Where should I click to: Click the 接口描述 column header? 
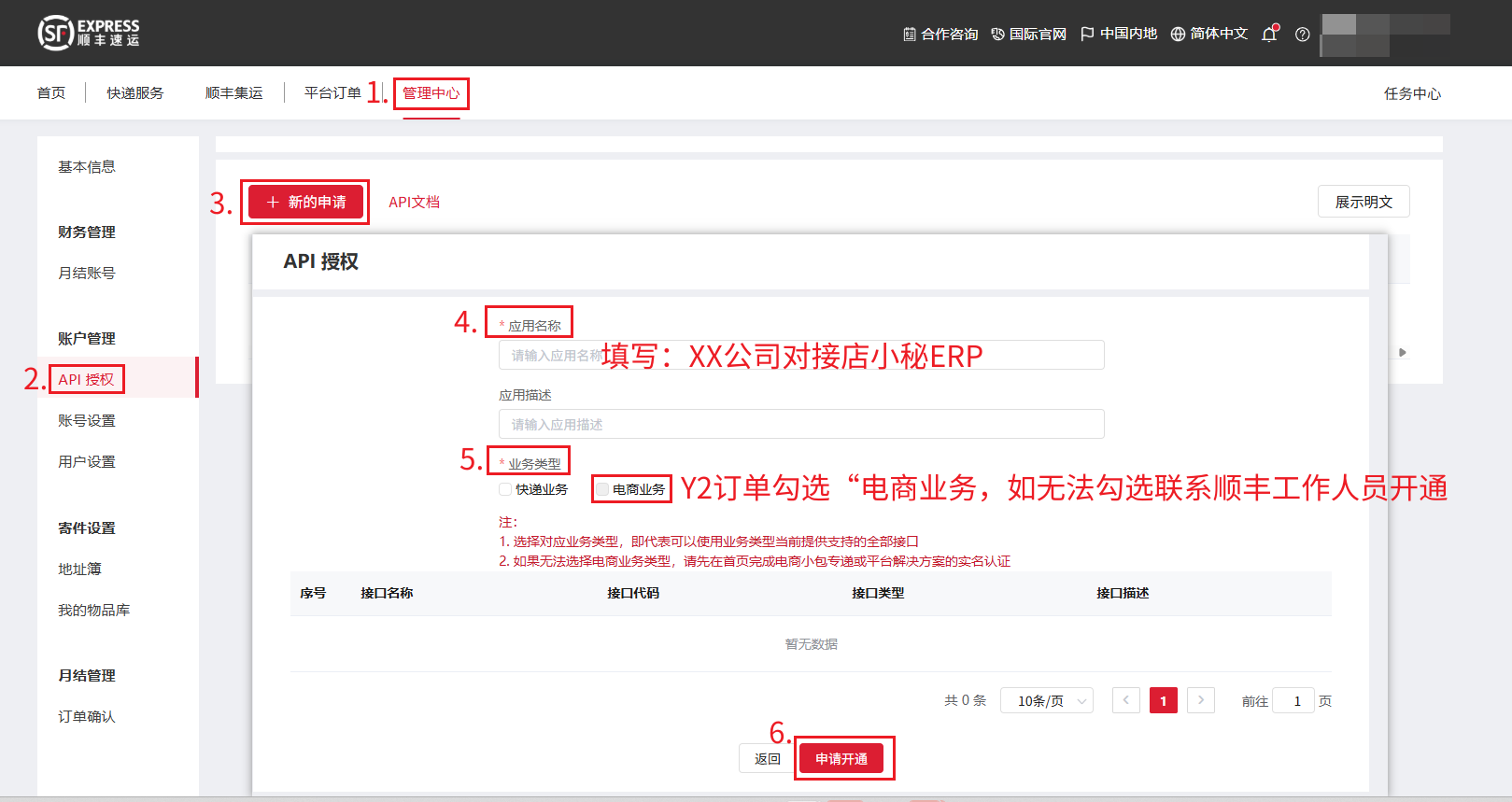coord(1123,593)
